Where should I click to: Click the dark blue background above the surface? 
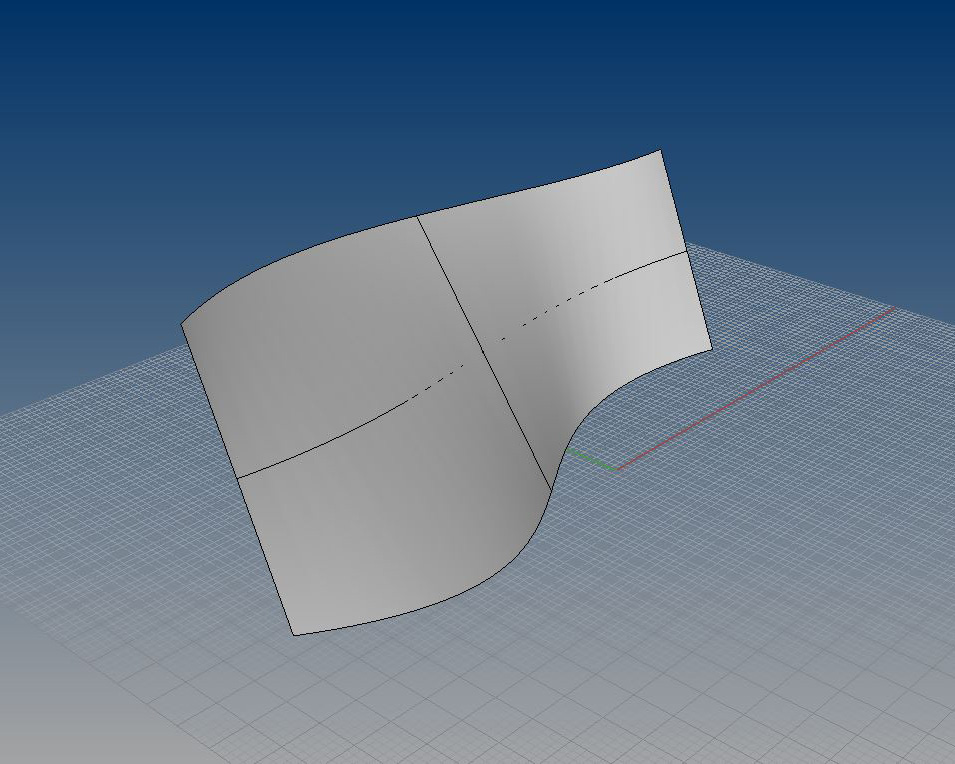pos(400,80)
